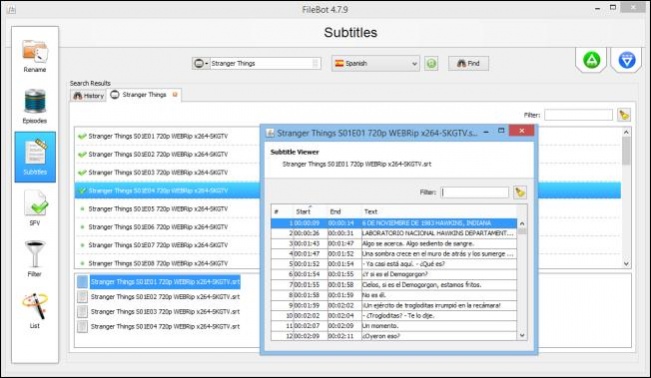Close the Subtitle Viewer window
This screenshot has height=378, width=651.
521,131
